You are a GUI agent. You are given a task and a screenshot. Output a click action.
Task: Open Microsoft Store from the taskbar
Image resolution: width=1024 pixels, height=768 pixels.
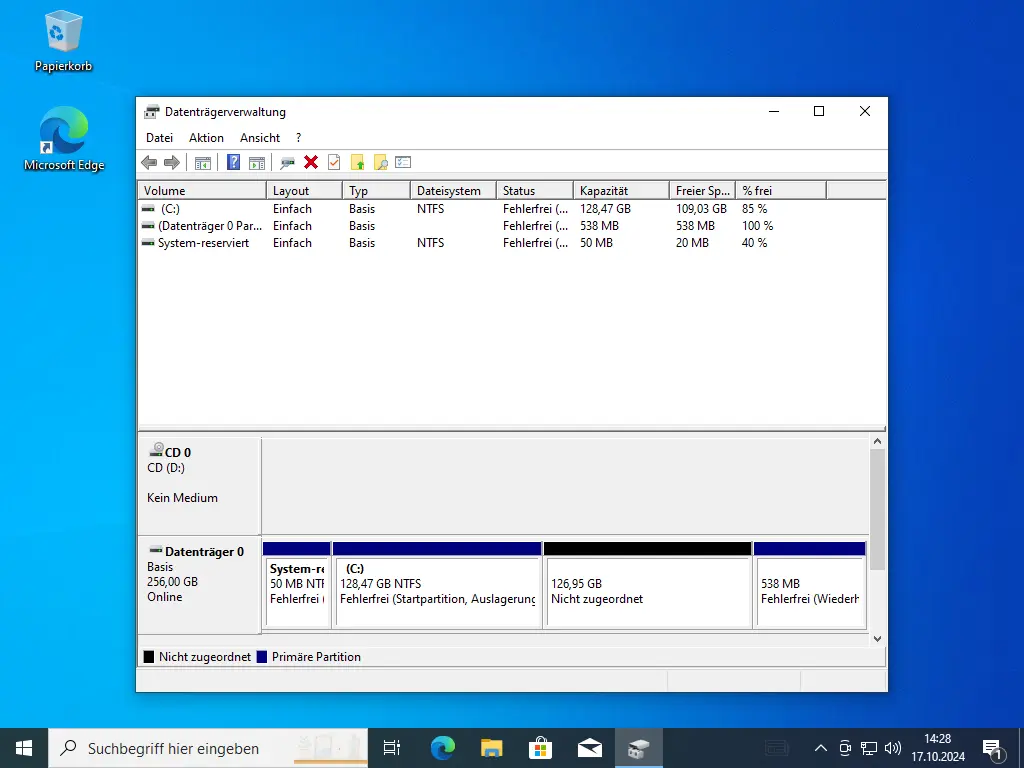[540, 747]
